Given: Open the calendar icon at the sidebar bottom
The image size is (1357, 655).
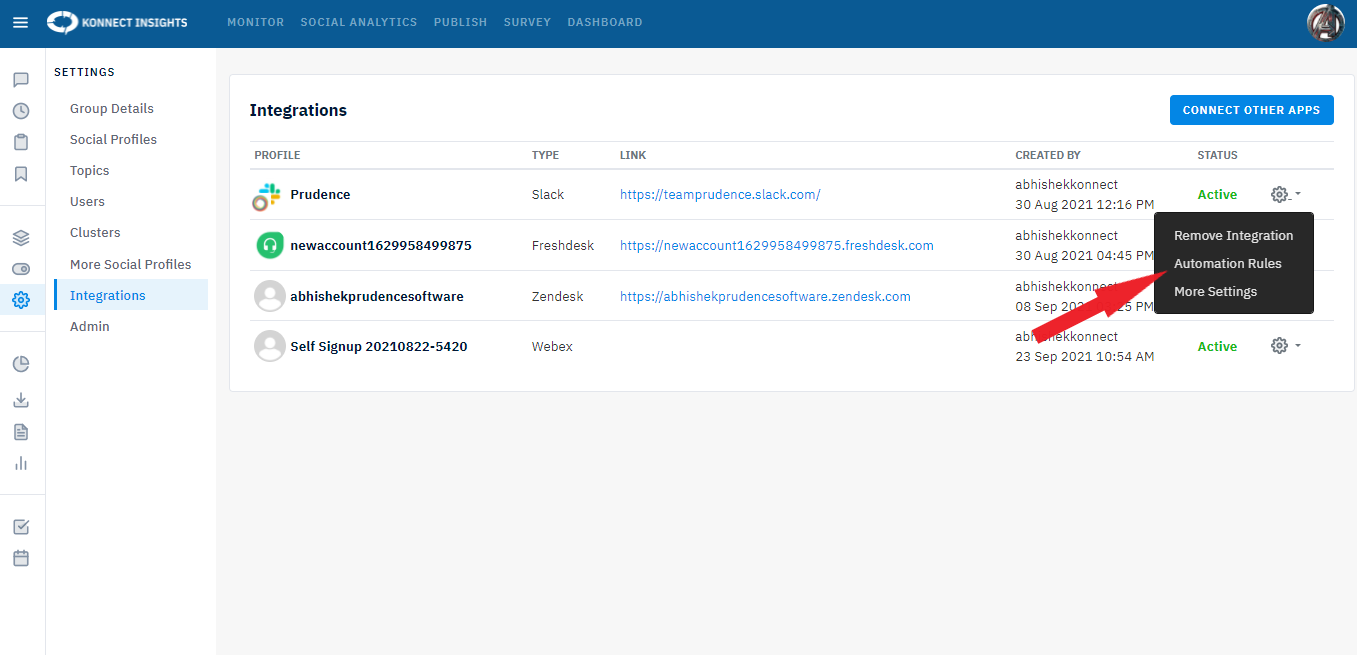Looking at the screenshot, I should coord(21,558).
